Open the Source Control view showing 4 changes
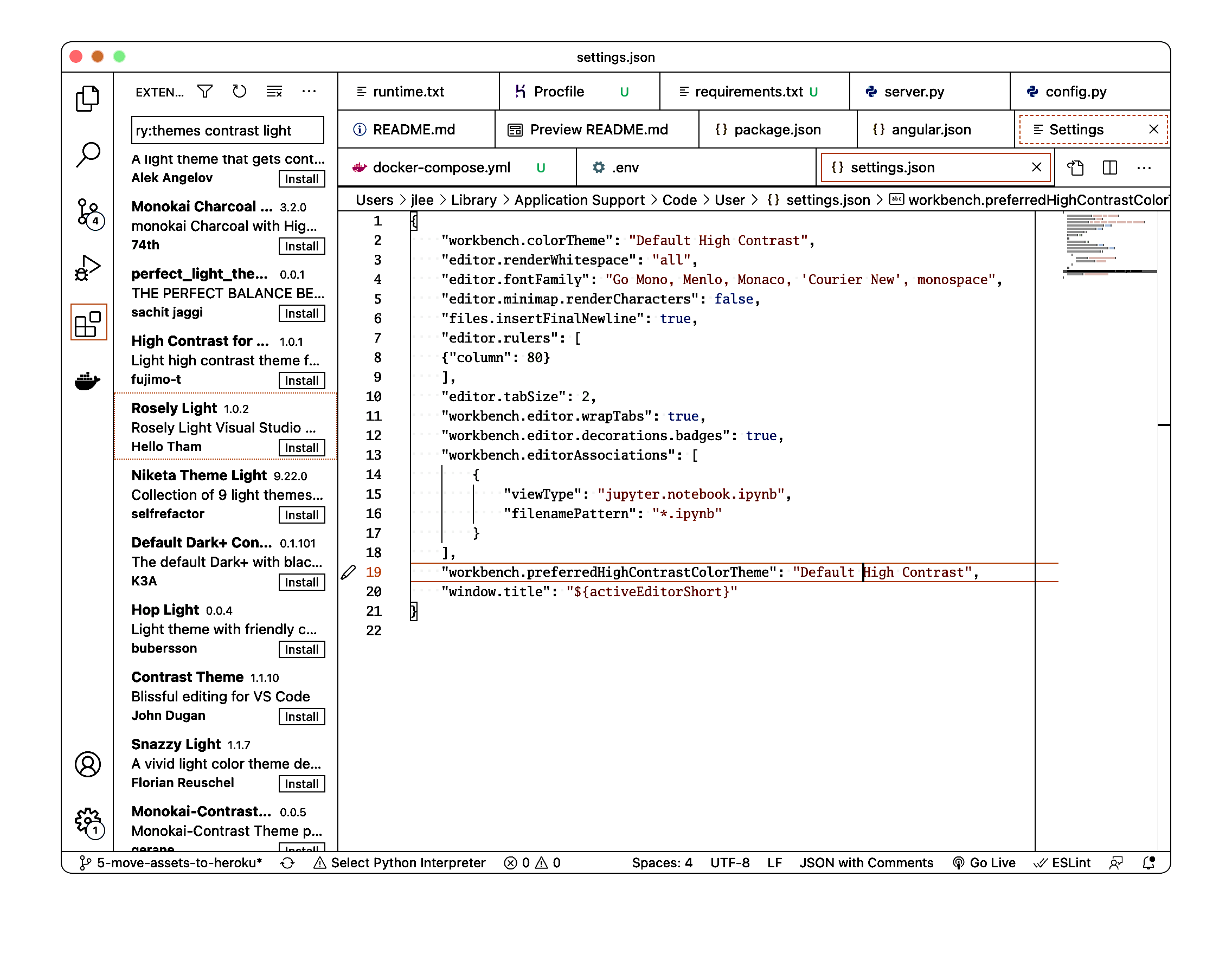This screenshot has height=954, width=1232. click(88, 215)
